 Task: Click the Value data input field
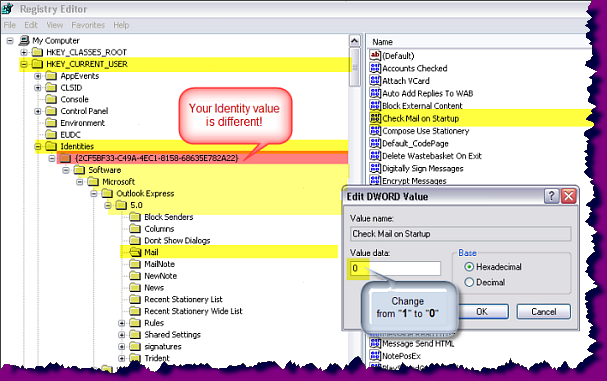(x=395, y=268)
